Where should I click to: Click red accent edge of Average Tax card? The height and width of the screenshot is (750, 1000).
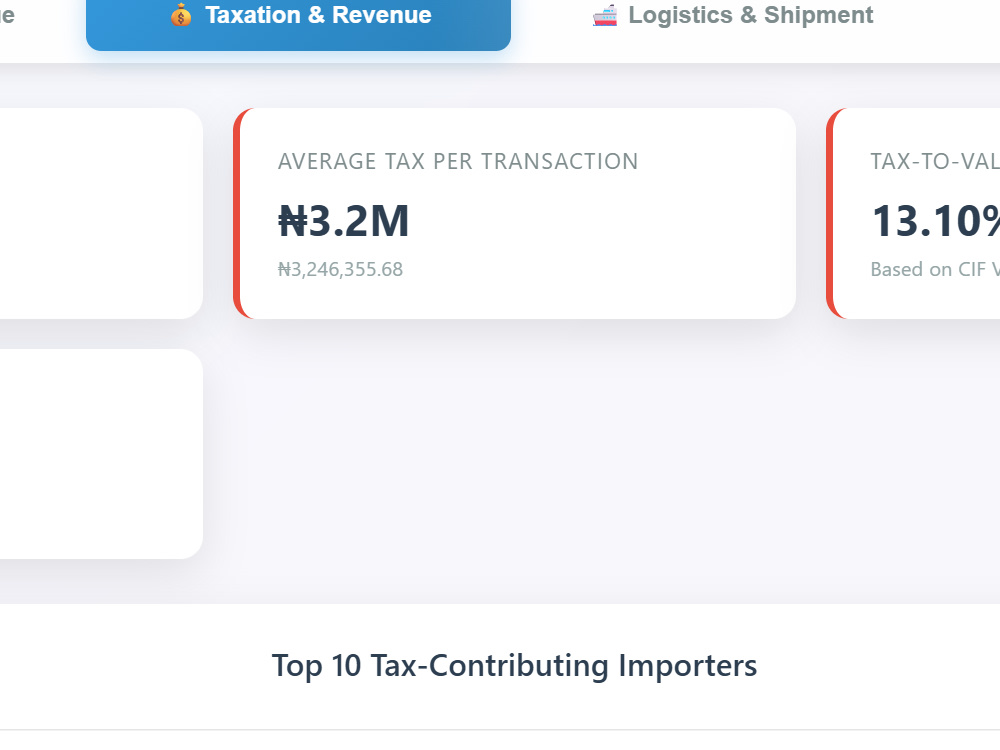pos(237,213)
